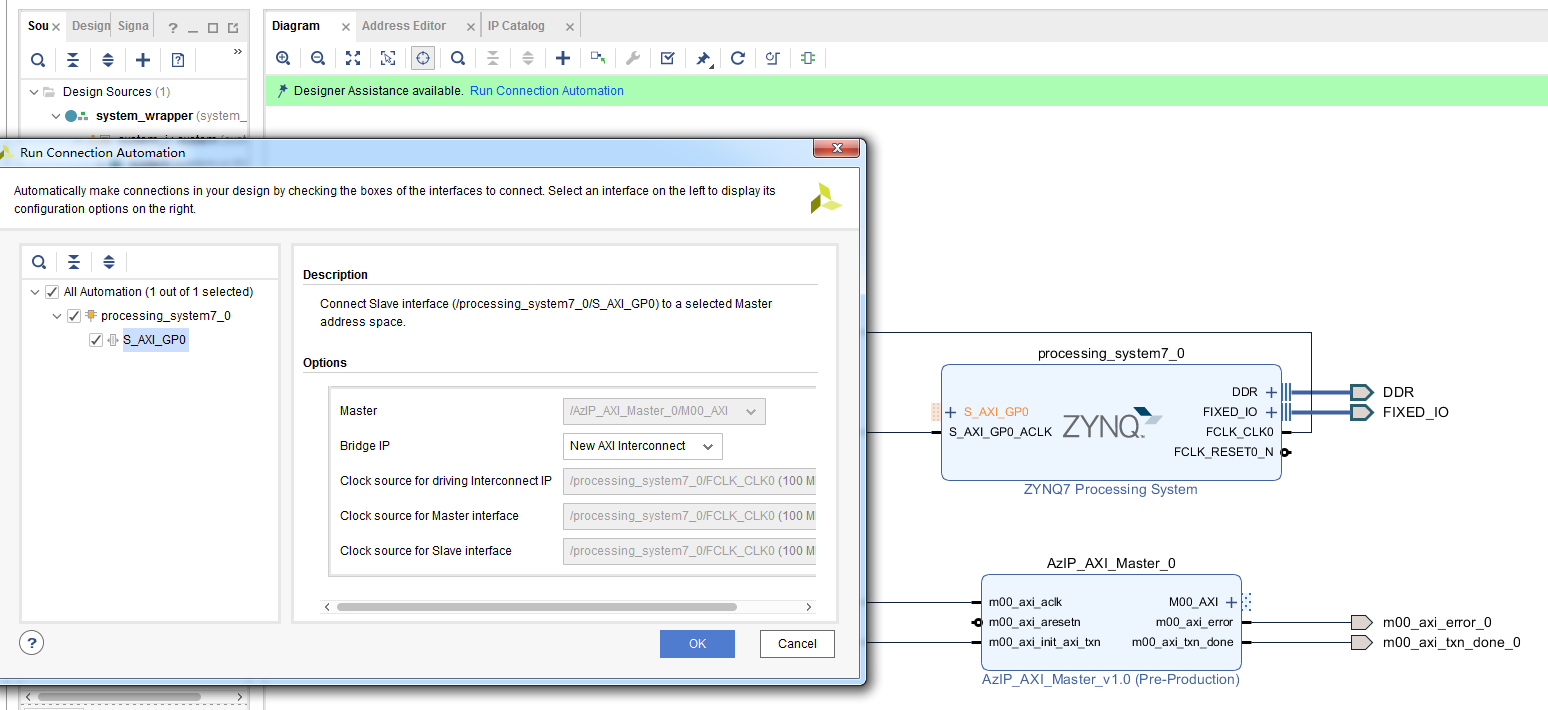
Task: Open the help document icon in Sources toolbar
Action: tap(178, 60)
